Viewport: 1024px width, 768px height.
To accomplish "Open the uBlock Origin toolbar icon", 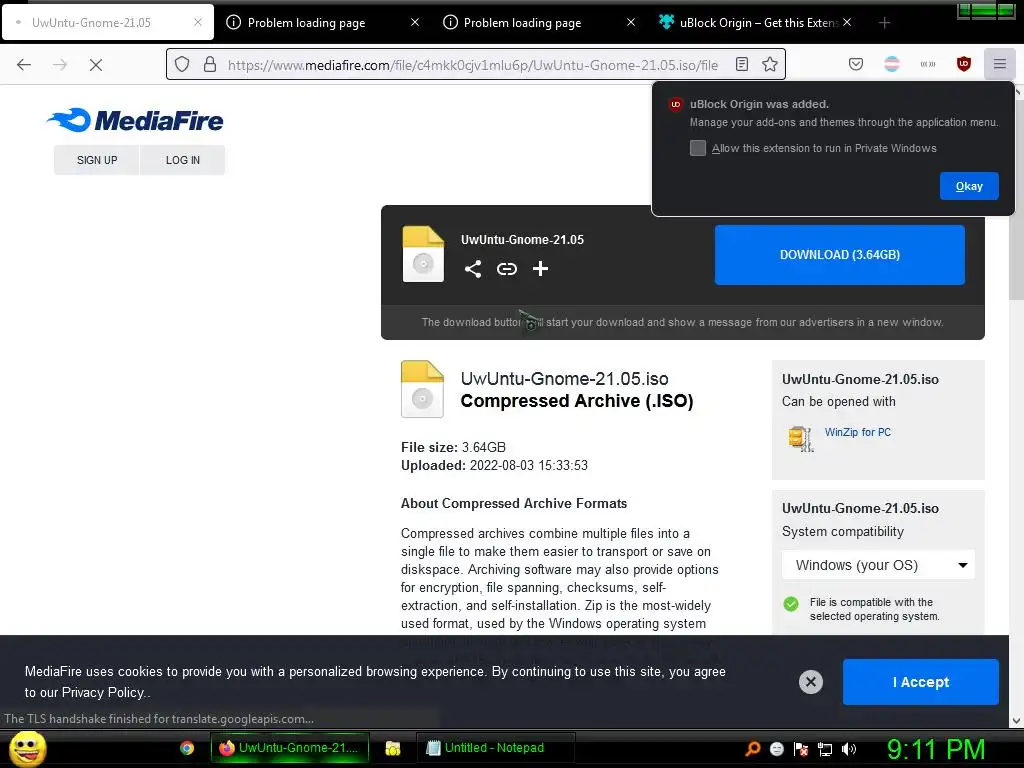I will click(963, 64).
